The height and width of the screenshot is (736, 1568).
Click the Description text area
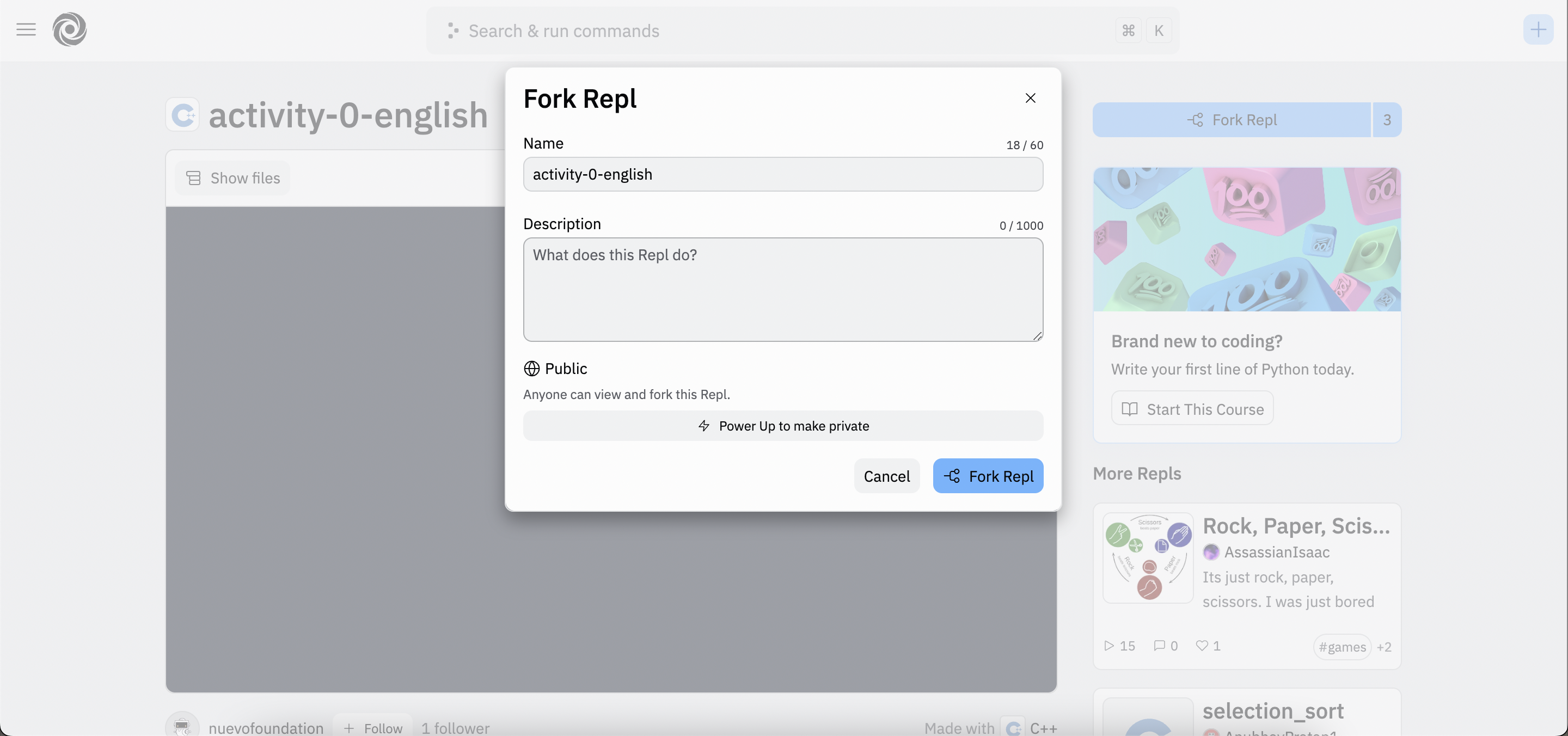(783, 289)
